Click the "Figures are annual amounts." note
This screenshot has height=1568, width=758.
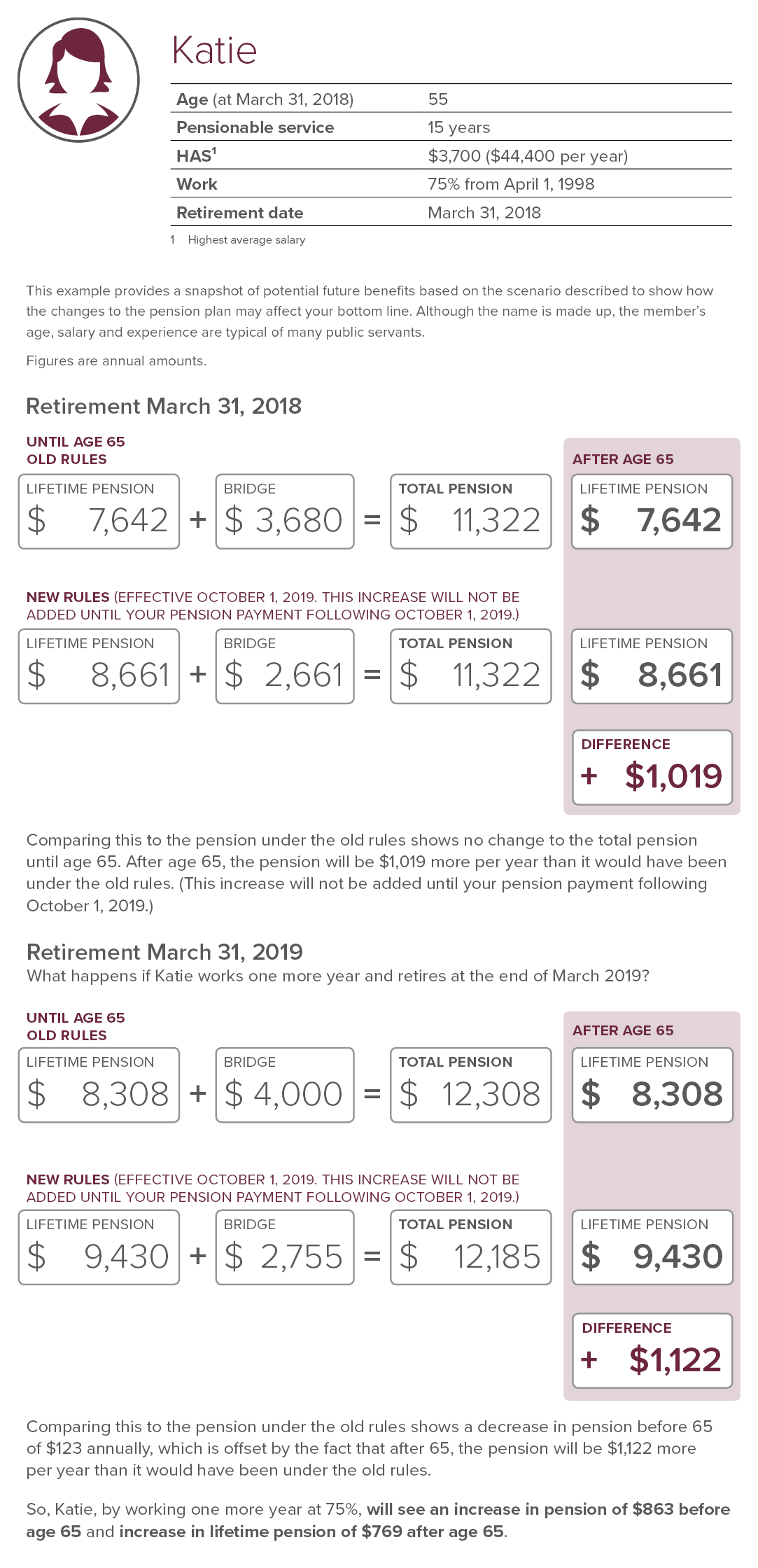[116, 361]
